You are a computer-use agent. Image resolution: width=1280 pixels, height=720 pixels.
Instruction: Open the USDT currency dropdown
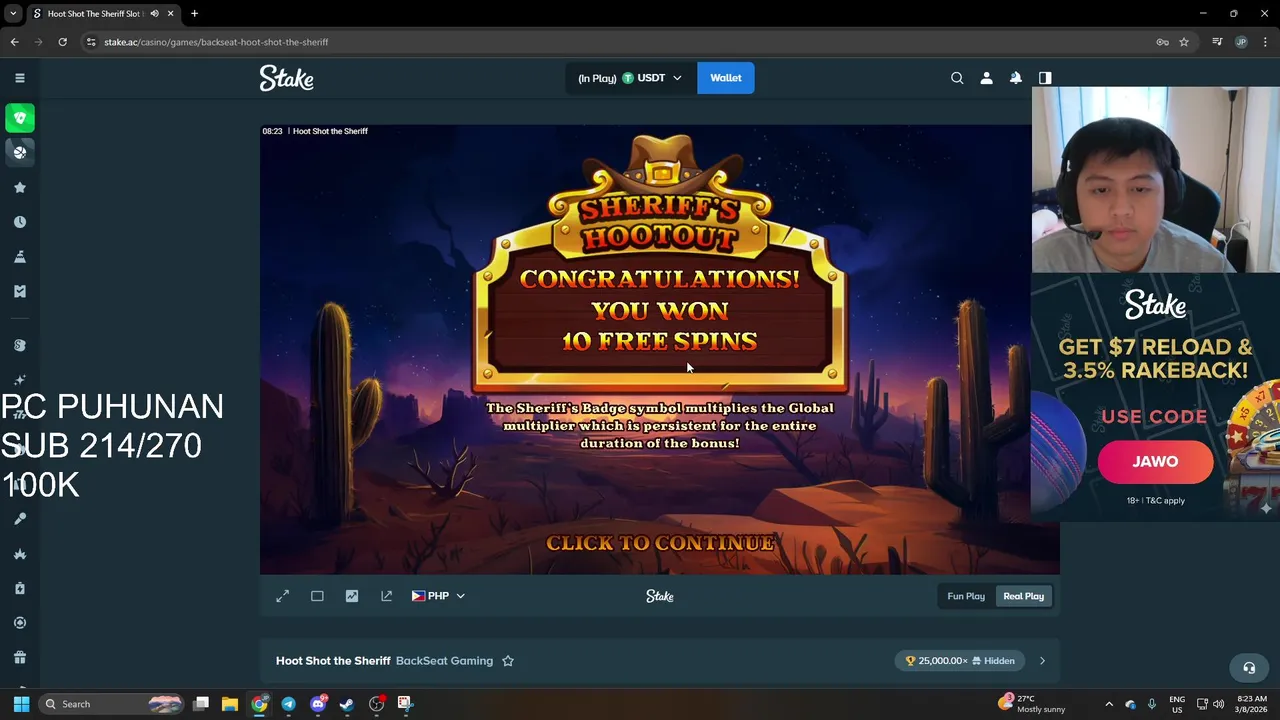631,78
